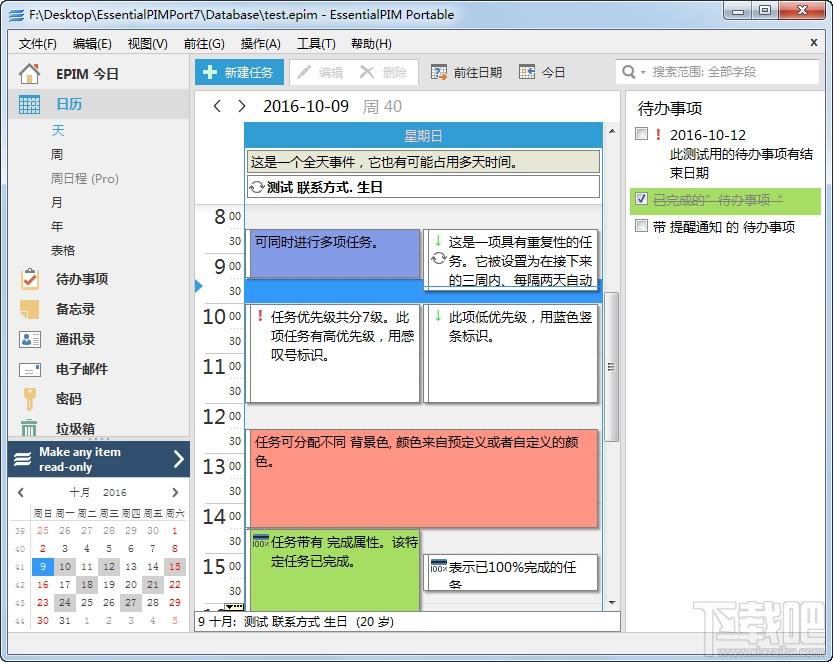Click status text 9 十月: 测试 联系方式 生日

(296, 622)
